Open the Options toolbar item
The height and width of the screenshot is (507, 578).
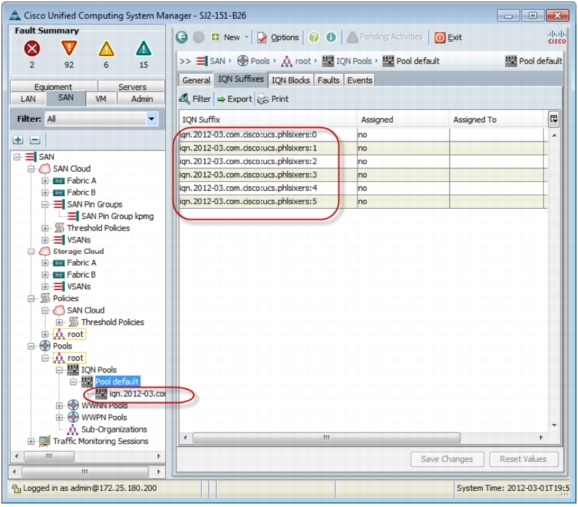point(278,37)
